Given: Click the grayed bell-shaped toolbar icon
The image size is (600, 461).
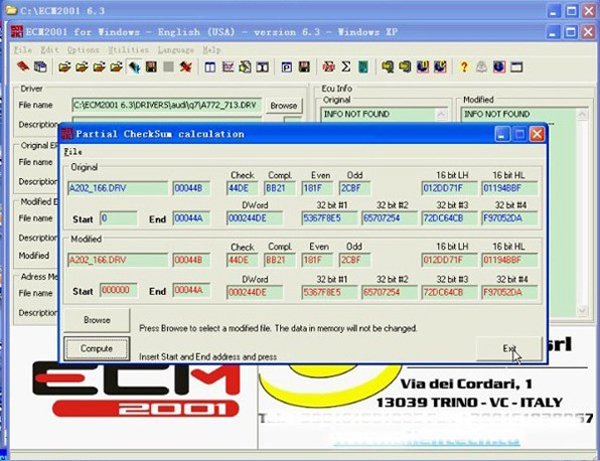Looking at the screenshot, I should click(481, 67).
